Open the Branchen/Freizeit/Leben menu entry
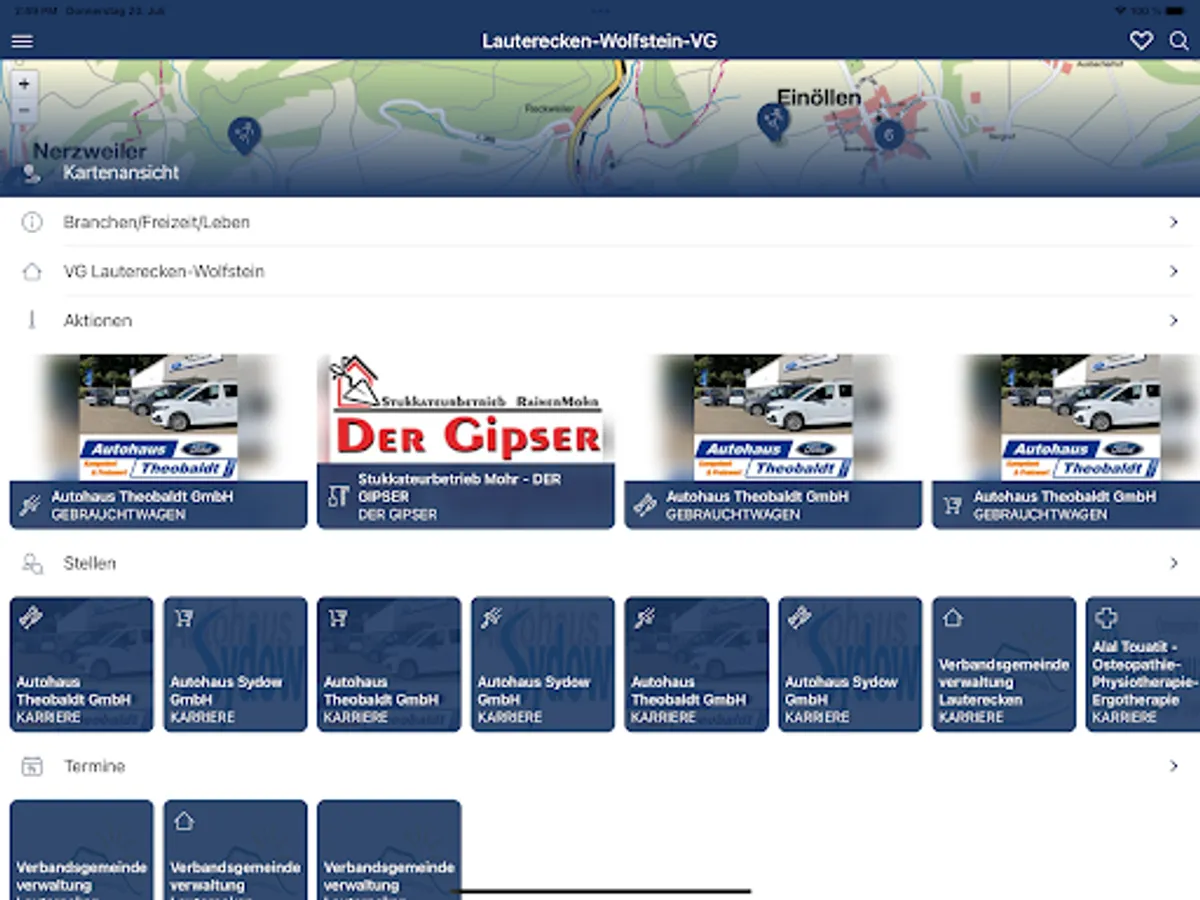Screen dimensions: 1200x900 pos(600,222)
